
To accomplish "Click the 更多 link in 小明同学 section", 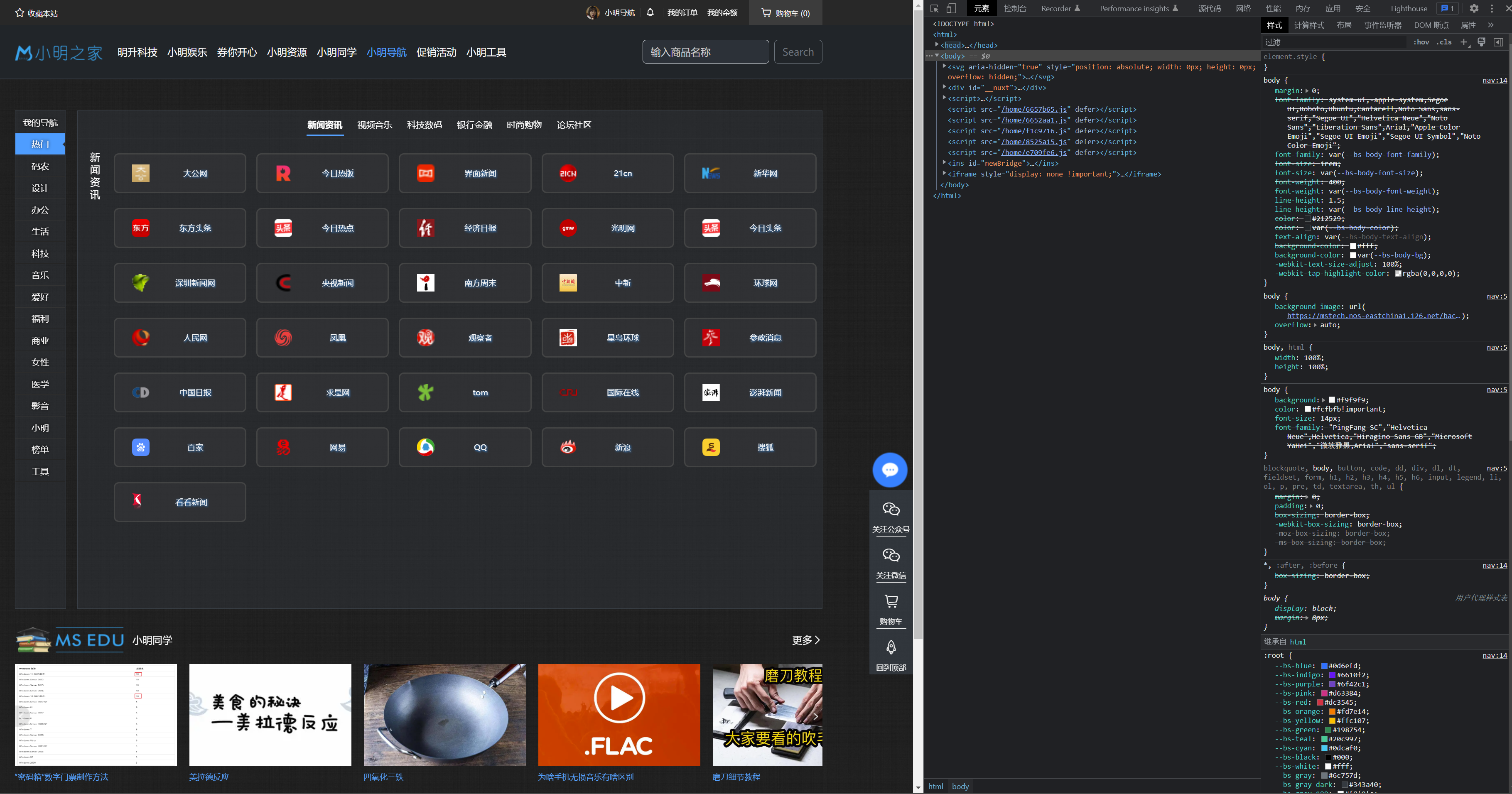I will [806, 640].
